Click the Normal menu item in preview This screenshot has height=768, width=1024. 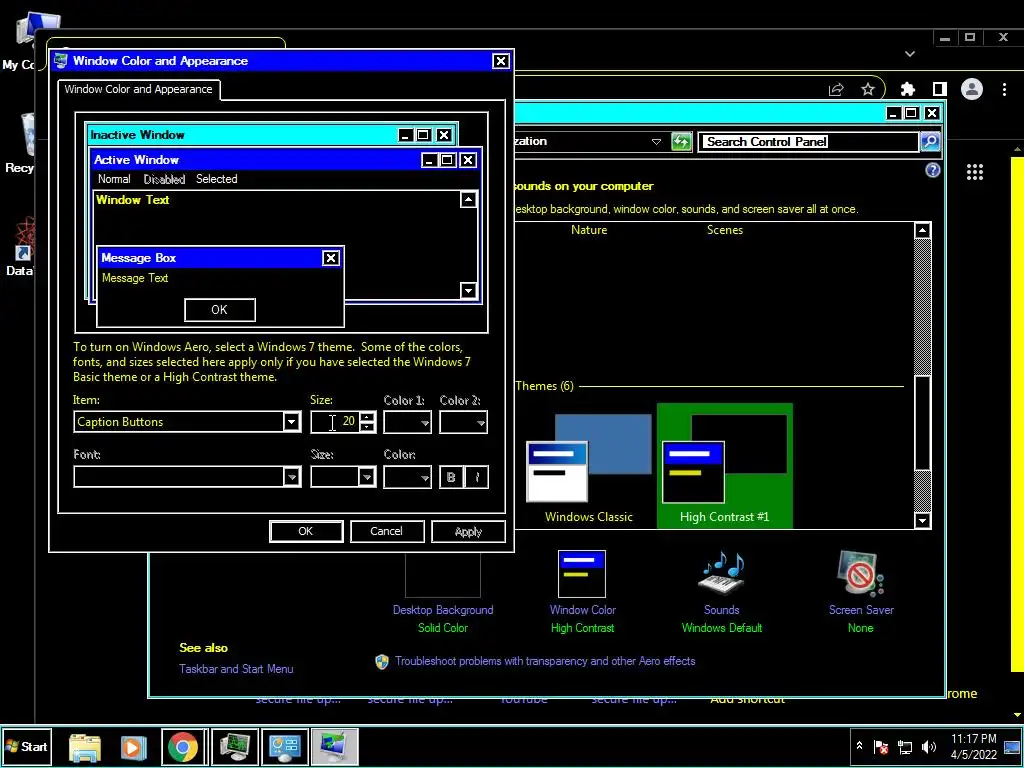tap(114, 179)
